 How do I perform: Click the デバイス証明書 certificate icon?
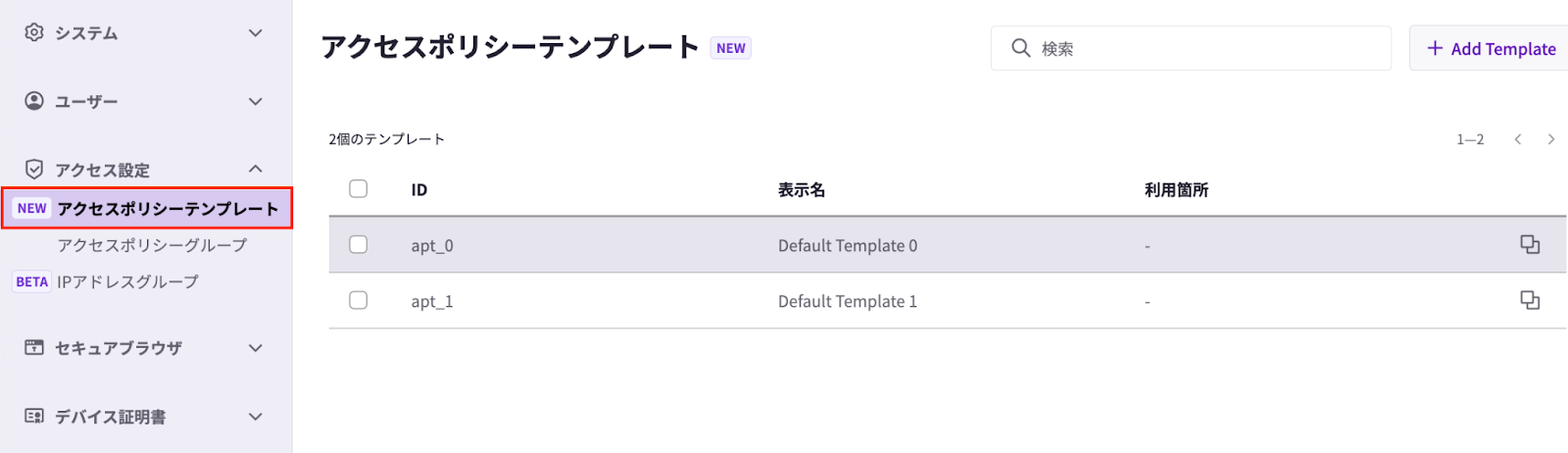click(34, 416)
